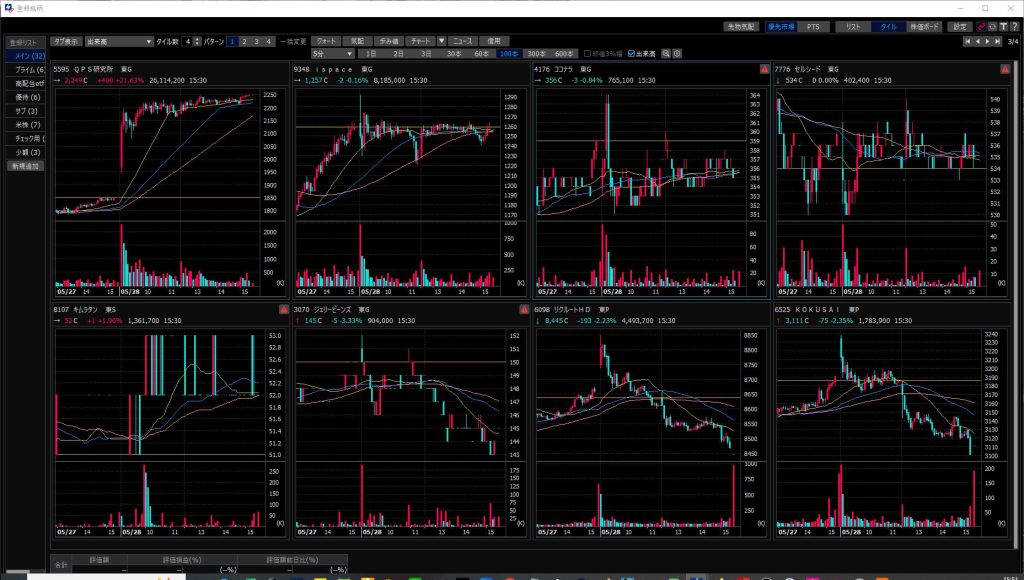This screenshot has height=580, width=1024.
Task: Select the サブ (3) list tab
Action: tap(26, 111)
